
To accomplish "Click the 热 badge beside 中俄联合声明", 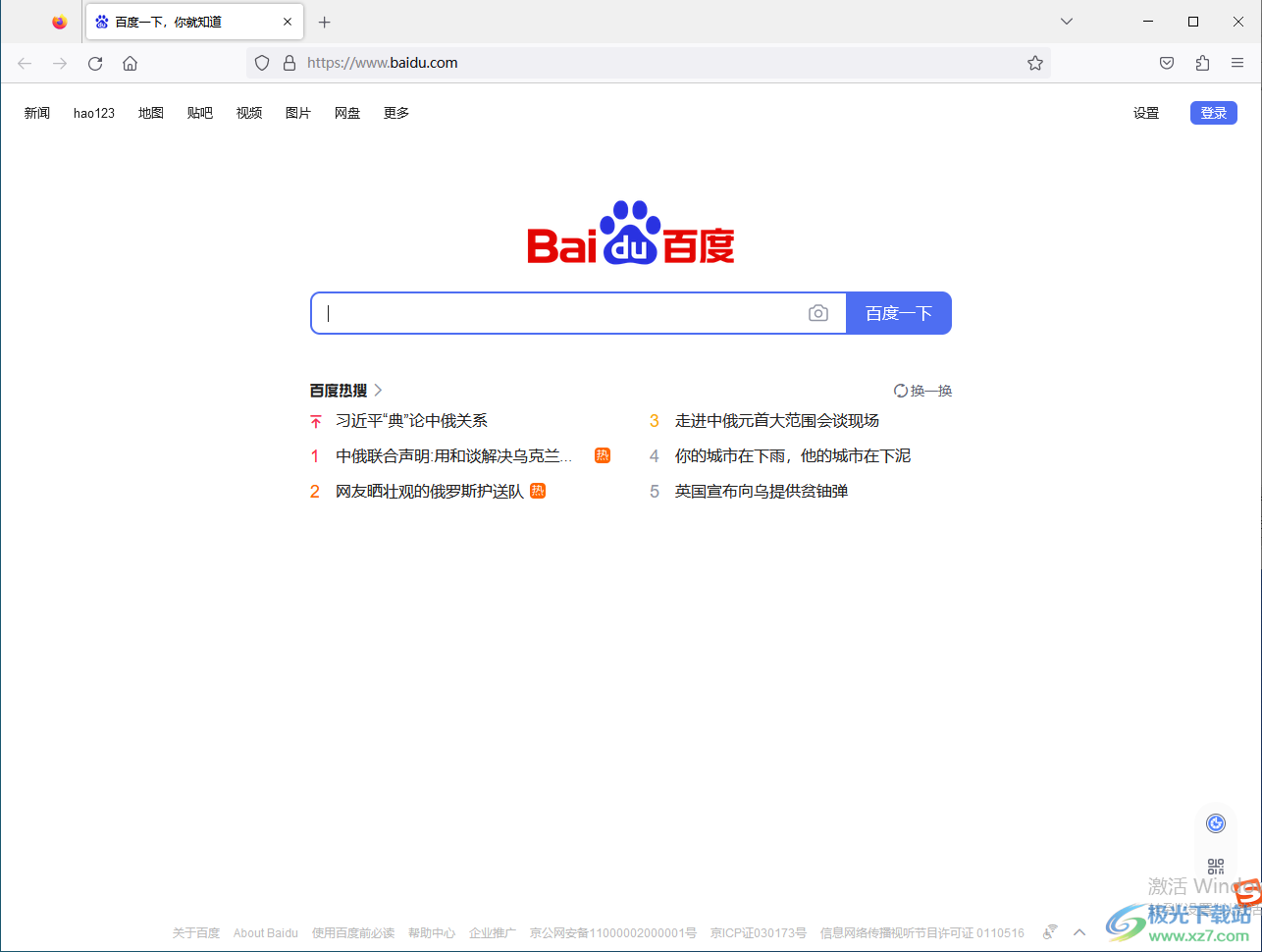I will tap(603, 455).
